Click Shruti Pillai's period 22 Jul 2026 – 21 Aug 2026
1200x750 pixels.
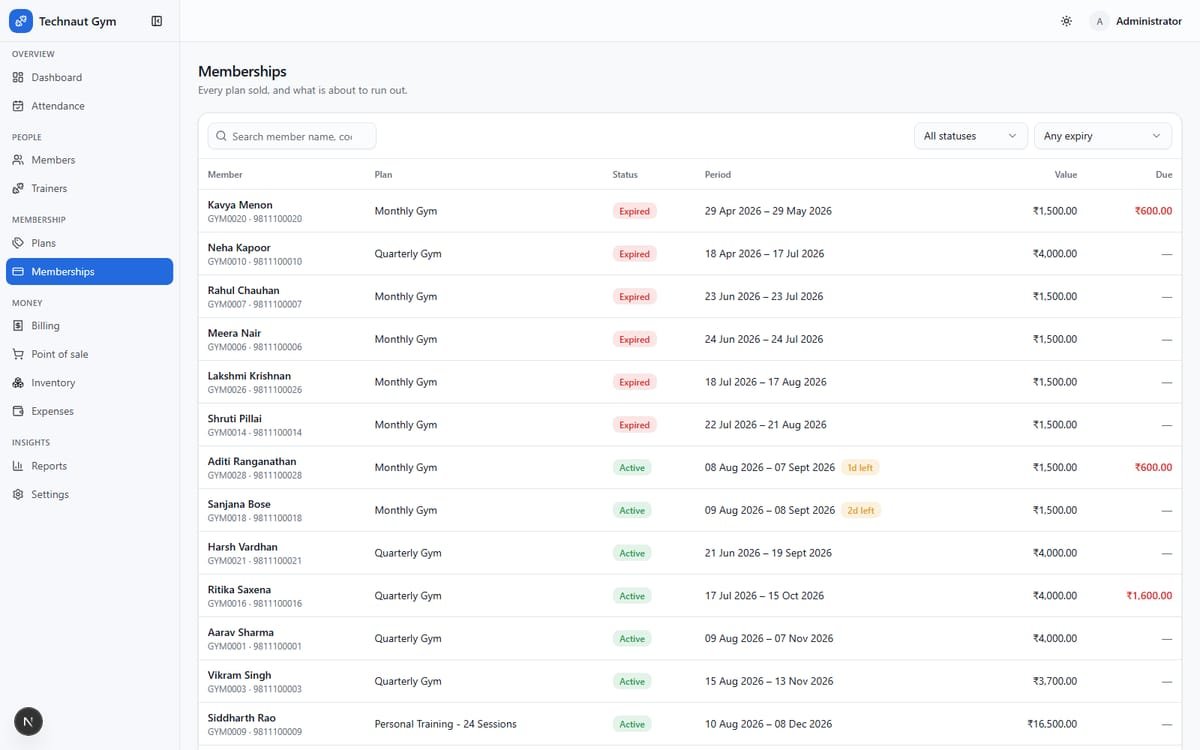[766, 425]
